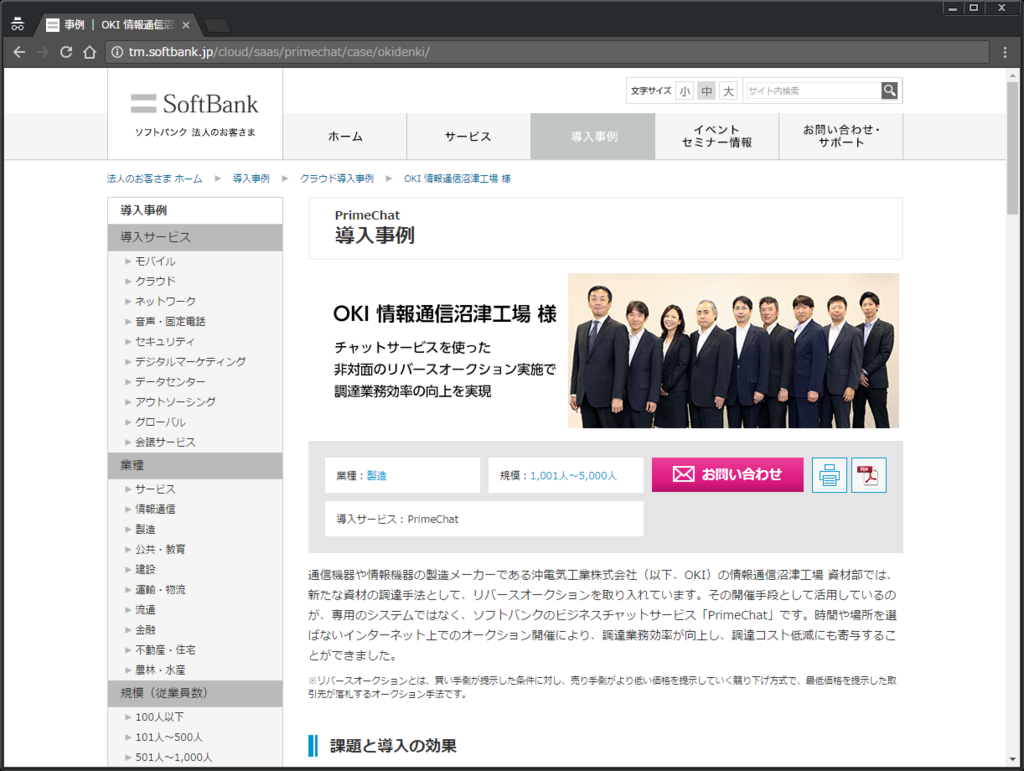Open the お問い合わせ・サポート tab
The image size is (1024, 771).
[x=841, y=136]
